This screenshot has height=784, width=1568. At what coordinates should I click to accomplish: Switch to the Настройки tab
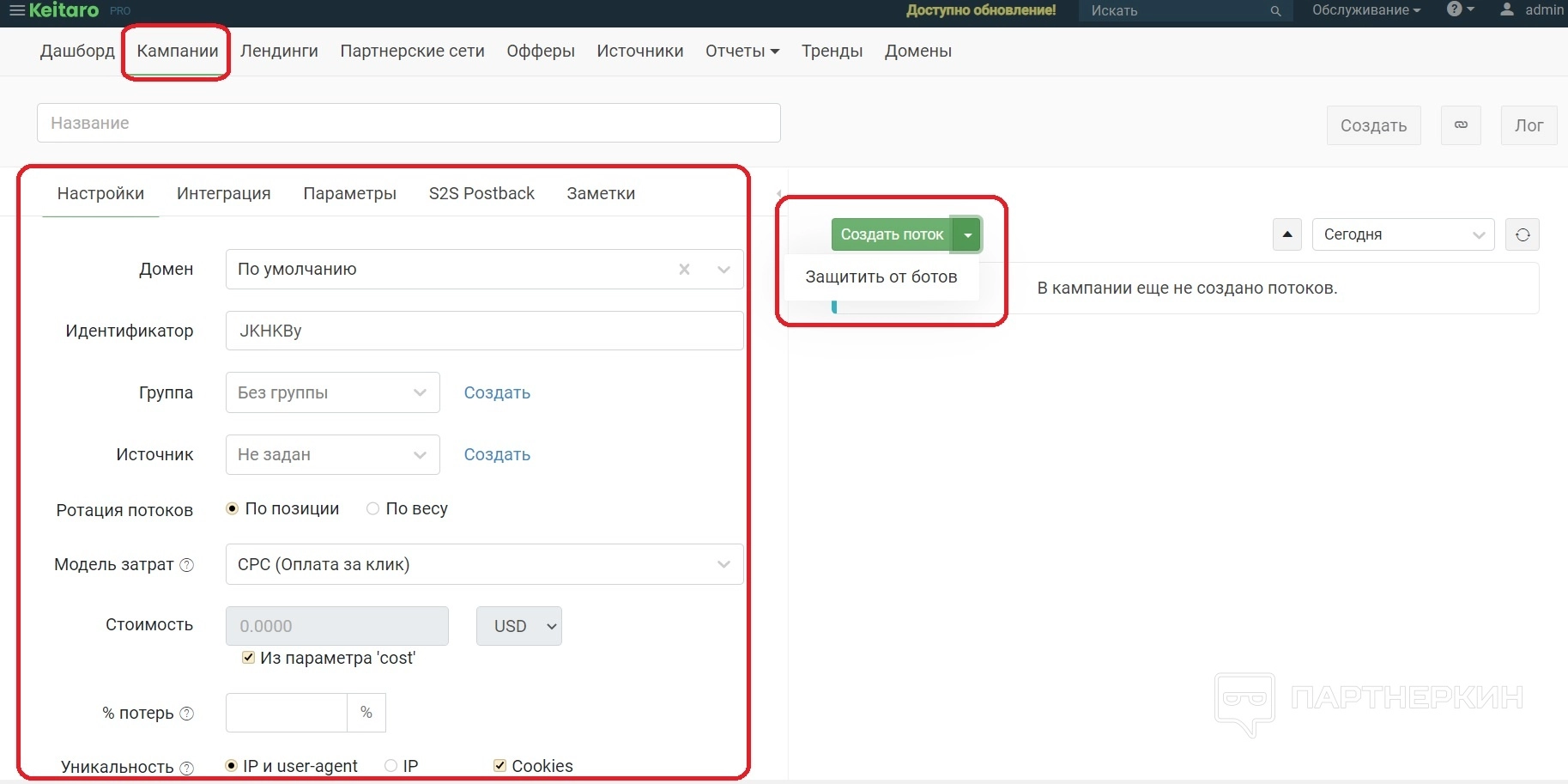tap(100, 194)
